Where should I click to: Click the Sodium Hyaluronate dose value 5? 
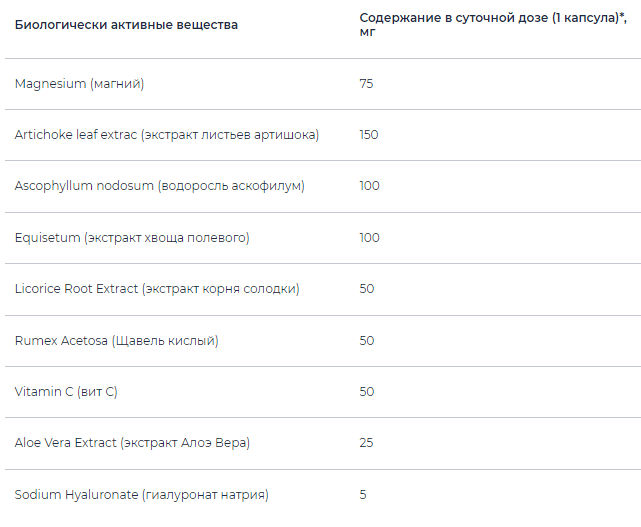363,495
